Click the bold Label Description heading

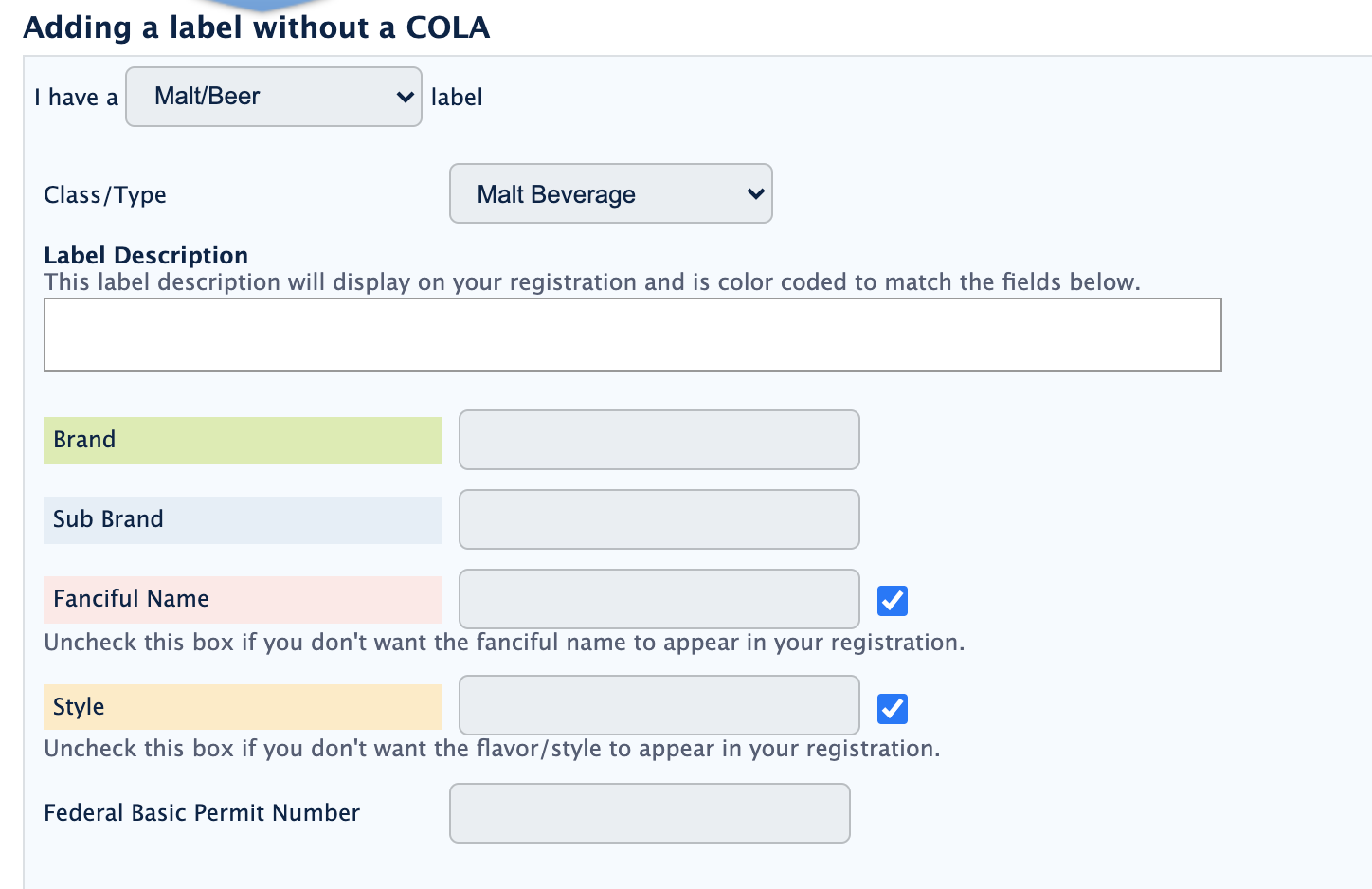point(146,256)
